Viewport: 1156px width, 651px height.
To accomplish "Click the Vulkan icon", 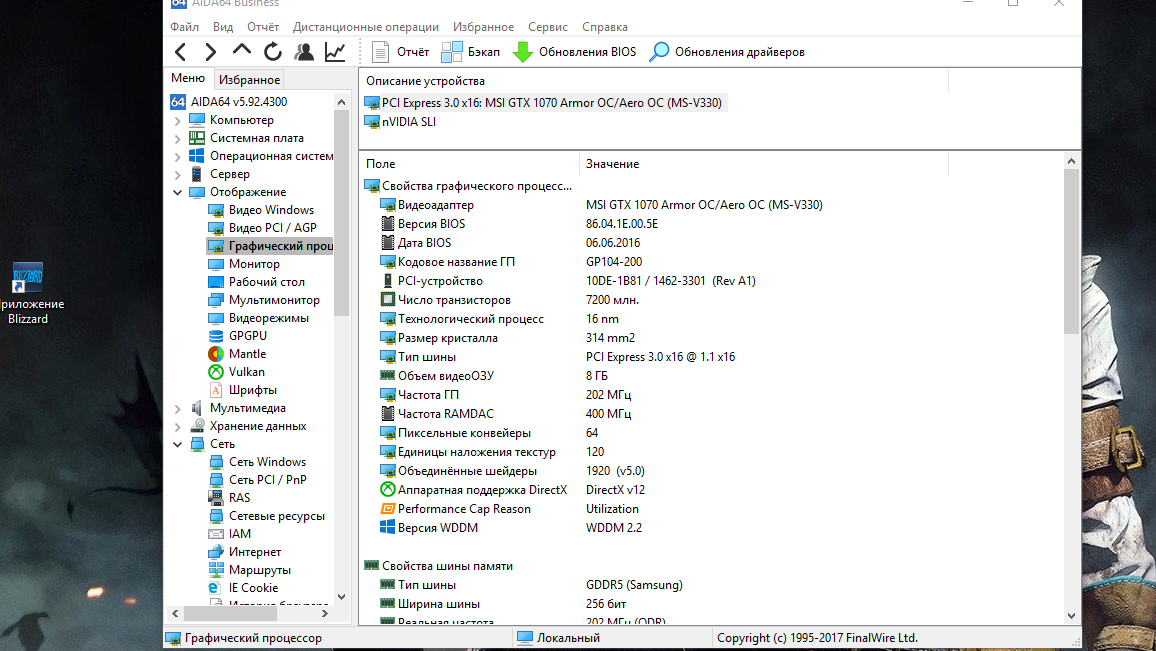I will click(x=216, y=372).
